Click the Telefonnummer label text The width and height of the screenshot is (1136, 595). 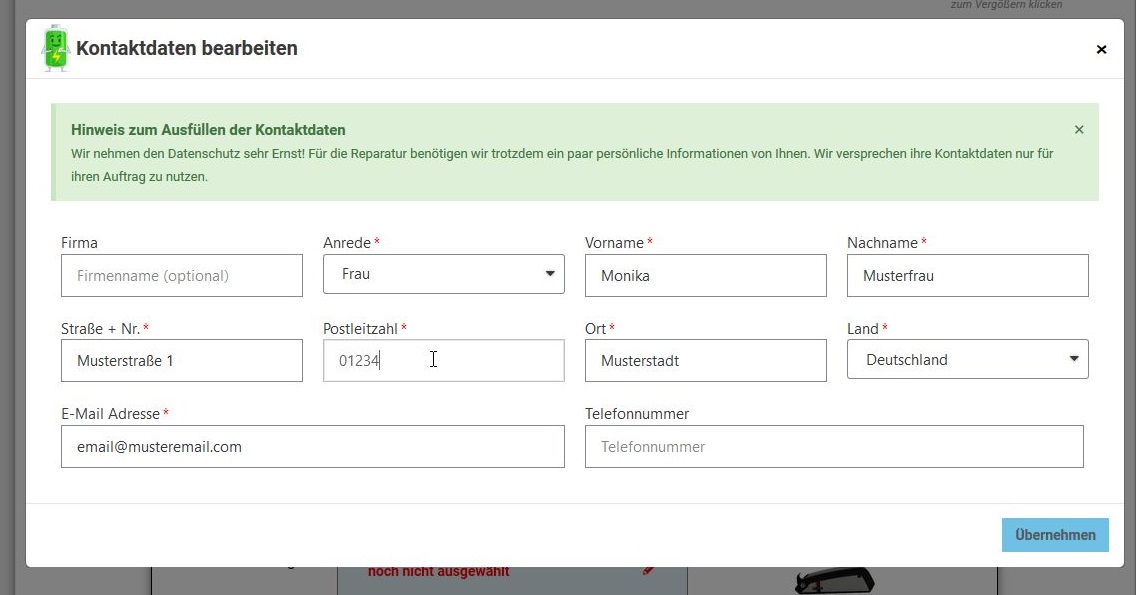pos(637,414)
